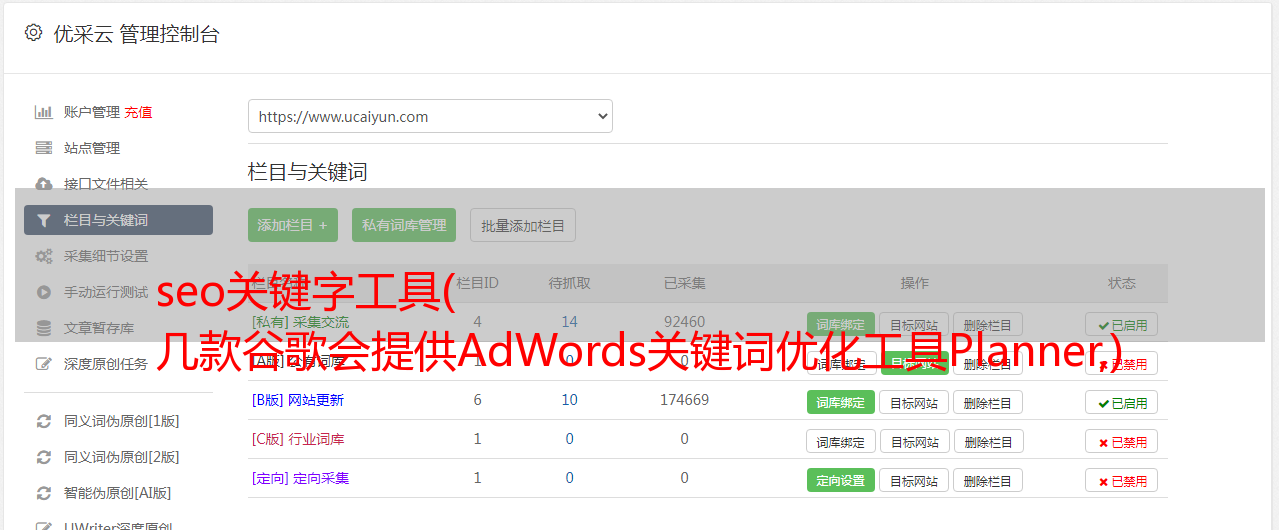Click 目标网站 in the 网站更新 row
Image resolution: width=1279 pixels, height=530 pixels.
(914, 403)
